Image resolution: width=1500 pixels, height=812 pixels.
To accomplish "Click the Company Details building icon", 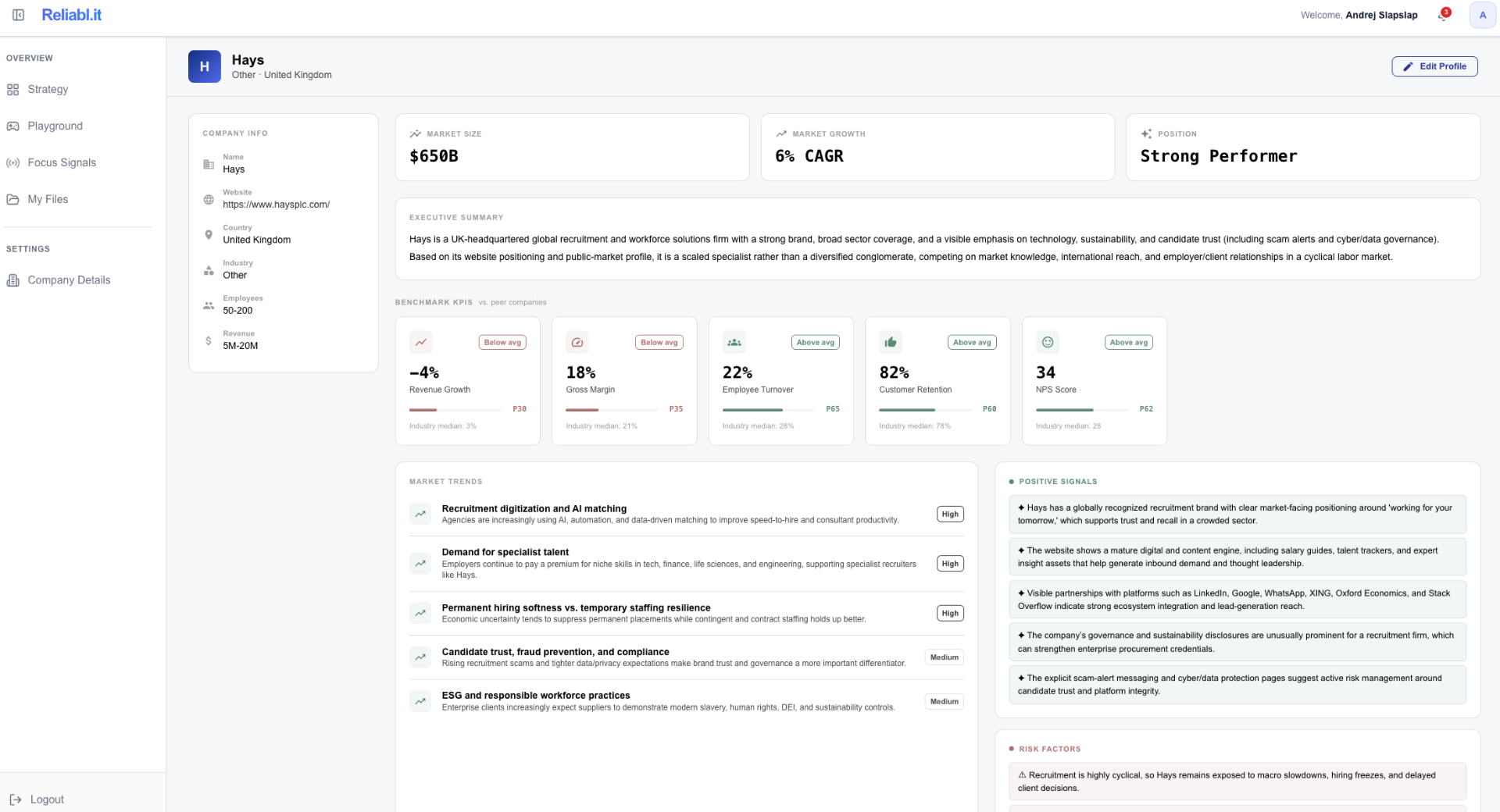I will coord(13,280).
